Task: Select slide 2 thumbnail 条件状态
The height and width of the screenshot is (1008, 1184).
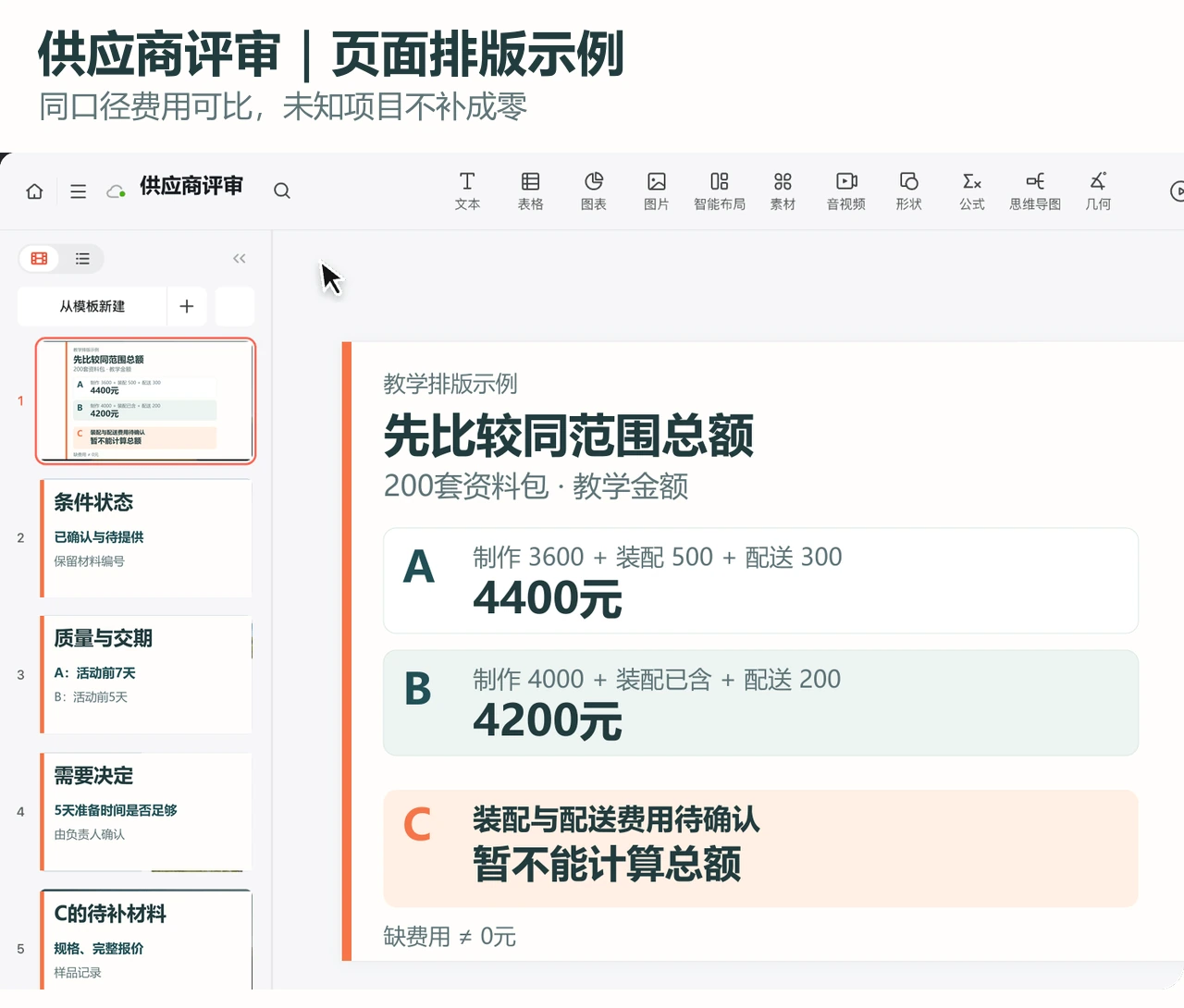Action: [145, 538]
